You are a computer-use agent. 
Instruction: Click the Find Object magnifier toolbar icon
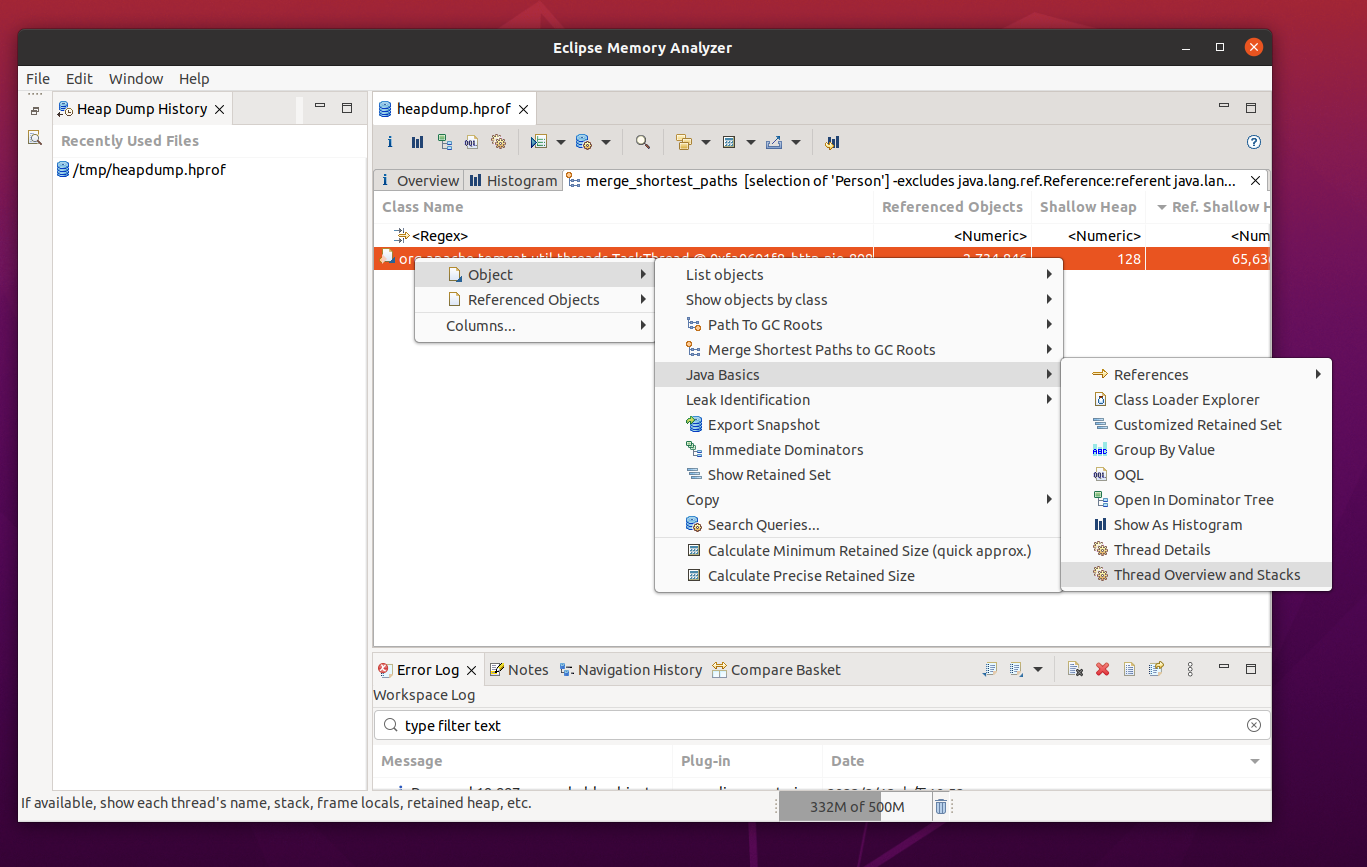click(x=643, y=142)
